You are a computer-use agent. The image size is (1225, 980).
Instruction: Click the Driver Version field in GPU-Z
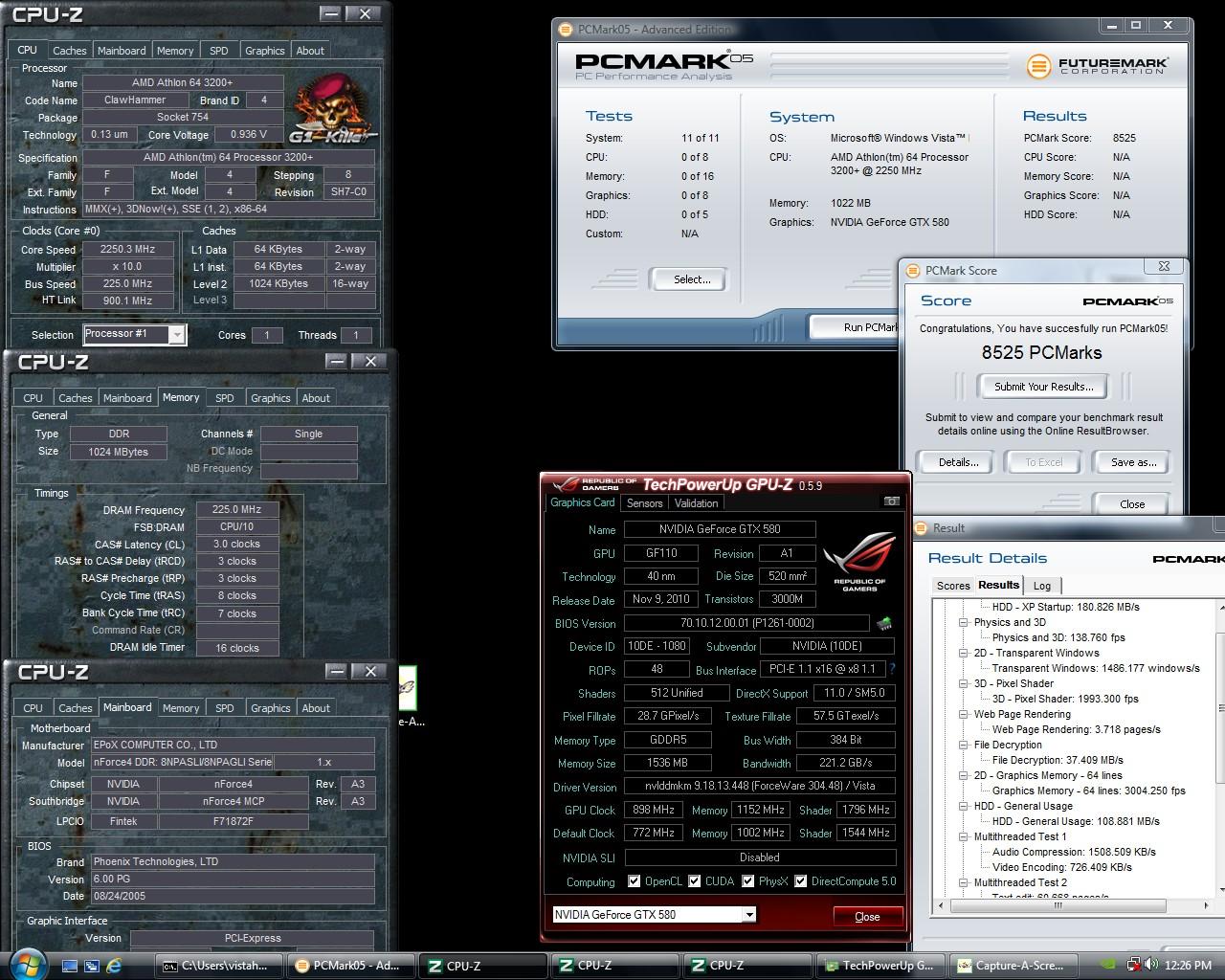click(758, 787)
